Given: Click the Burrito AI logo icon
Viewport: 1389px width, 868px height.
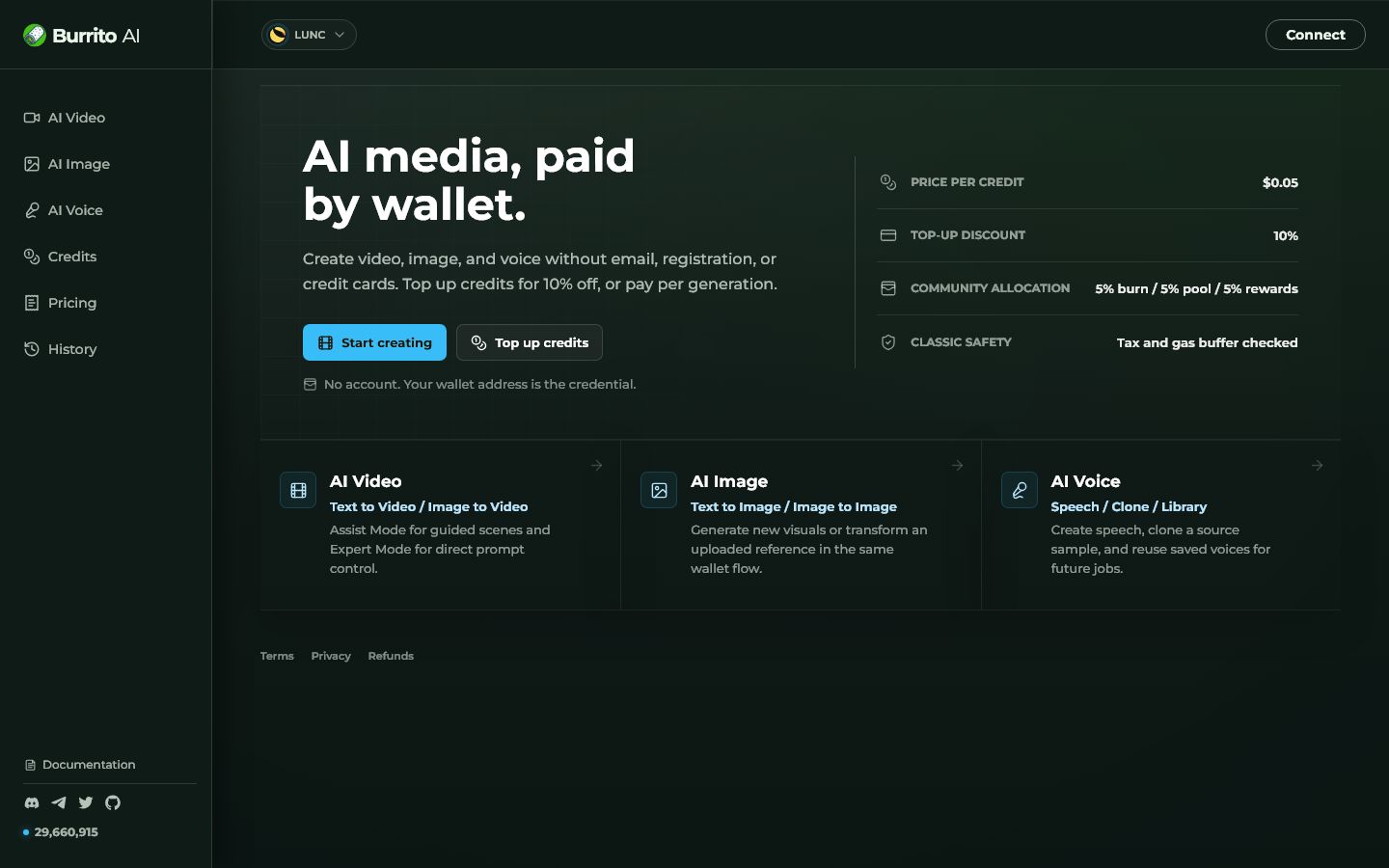Looking at the screenshot, I should click(35, 36).
